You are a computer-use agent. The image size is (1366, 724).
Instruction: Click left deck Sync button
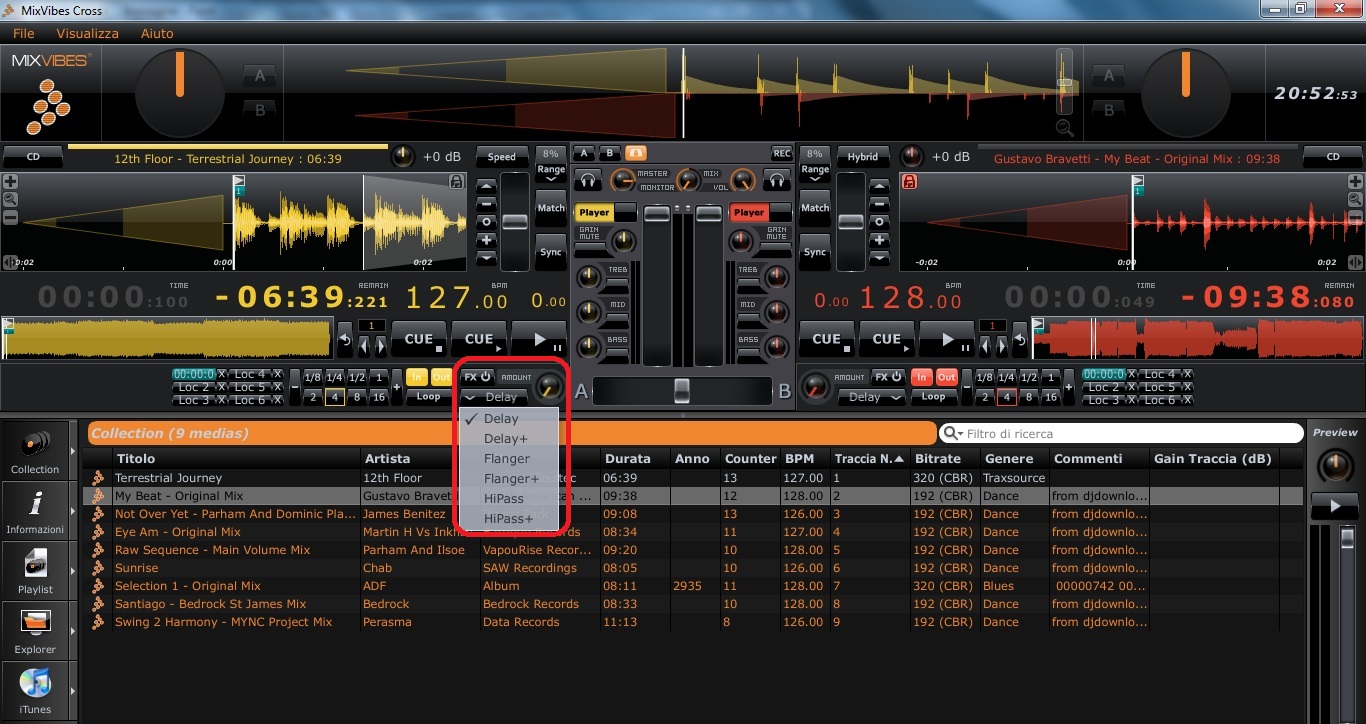(551, 252)
